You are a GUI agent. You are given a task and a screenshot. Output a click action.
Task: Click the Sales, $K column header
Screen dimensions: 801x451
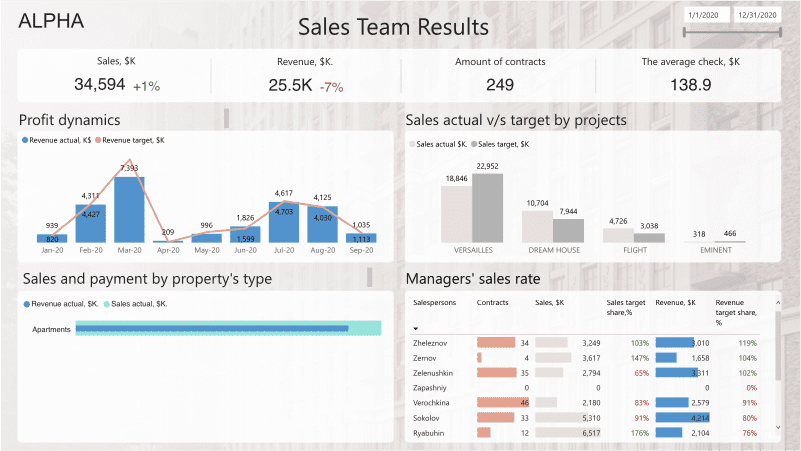(x=550, y=302)
